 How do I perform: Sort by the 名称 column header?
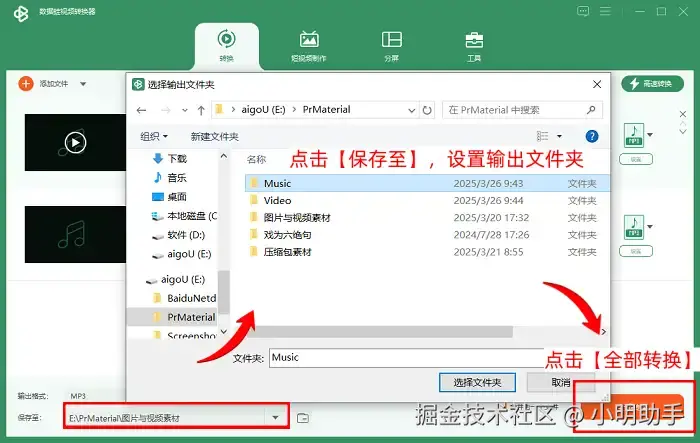click(x=256, y=159)
